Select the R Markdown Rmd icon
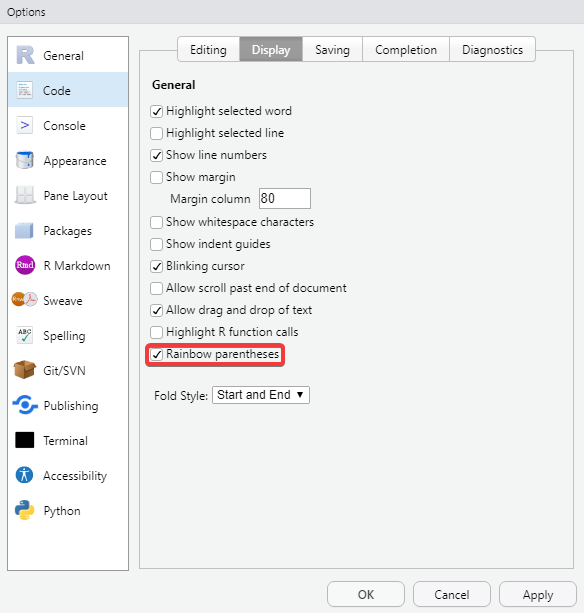 tap(25, 265)
